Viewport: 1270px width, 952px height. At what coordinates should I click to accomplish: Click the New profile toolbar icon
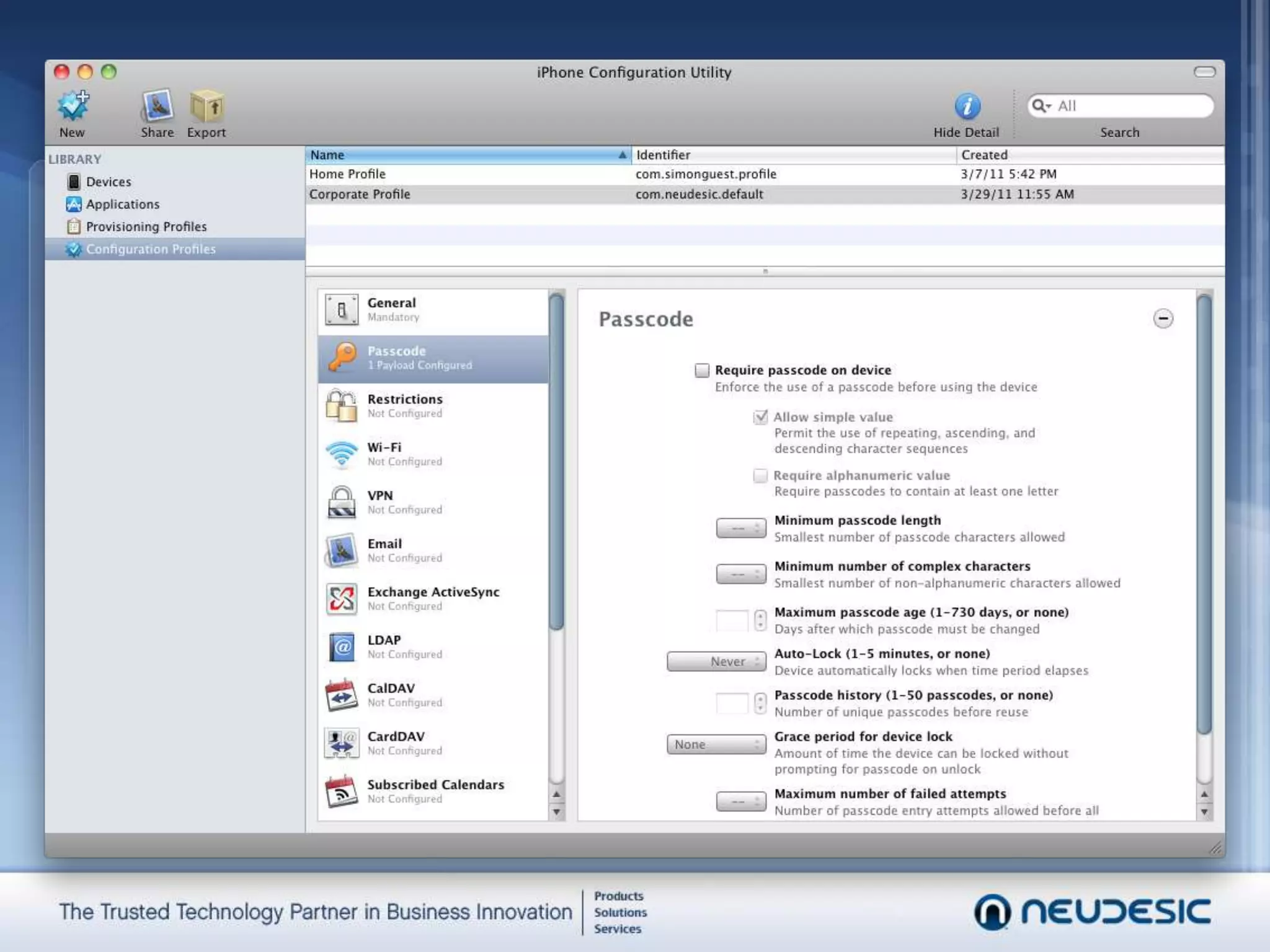(73, 107)
